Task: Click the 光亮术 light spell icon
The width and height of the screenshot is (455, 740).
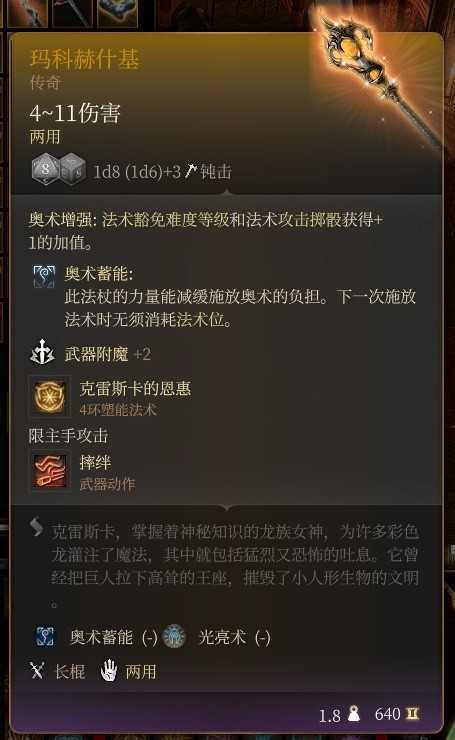Action: click(x=174, y=636)
